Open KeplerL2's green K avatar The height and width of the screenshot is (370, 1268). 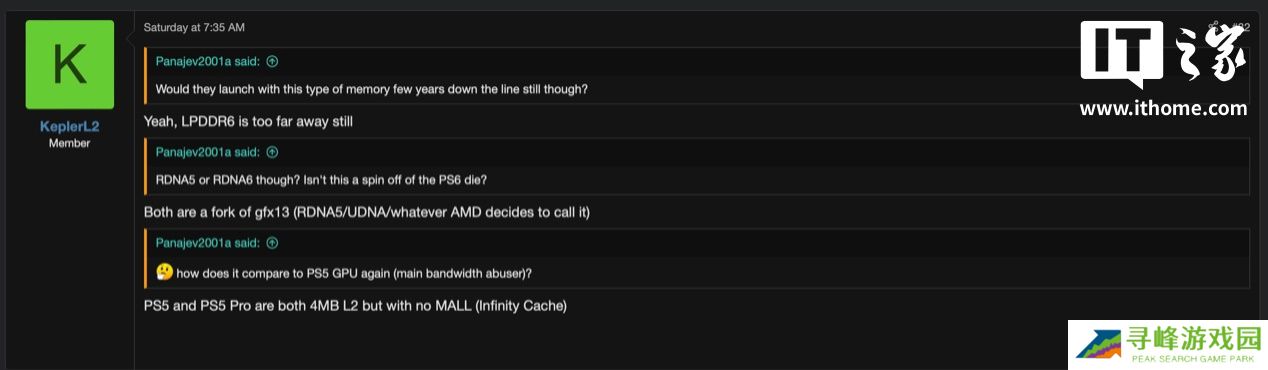pyautogui.click(x=69, y=64)
